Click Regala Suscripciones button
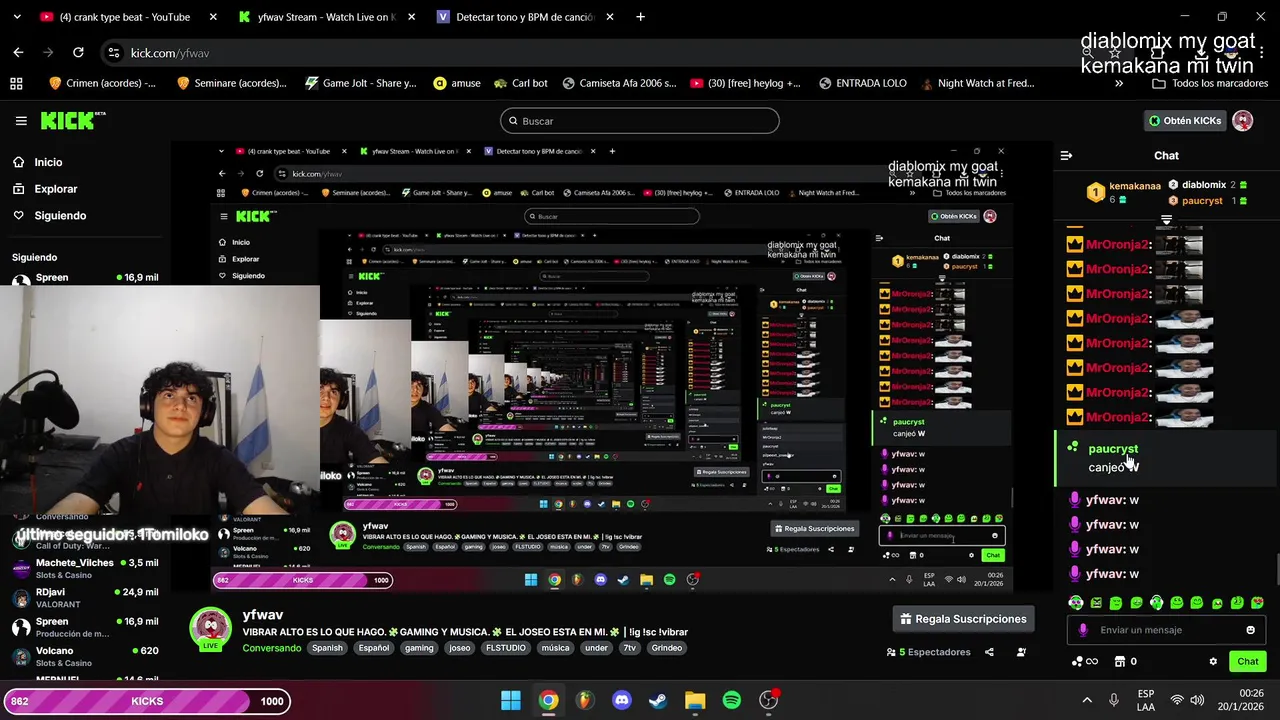This screenshot has height=720, width=1280. (x=963, y=619)
